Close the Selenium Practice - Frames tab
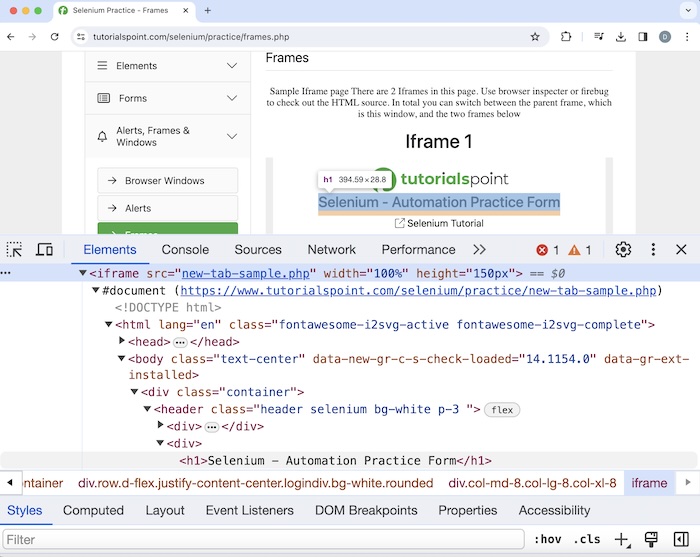 pyautogui.click(x=185, y=10)
